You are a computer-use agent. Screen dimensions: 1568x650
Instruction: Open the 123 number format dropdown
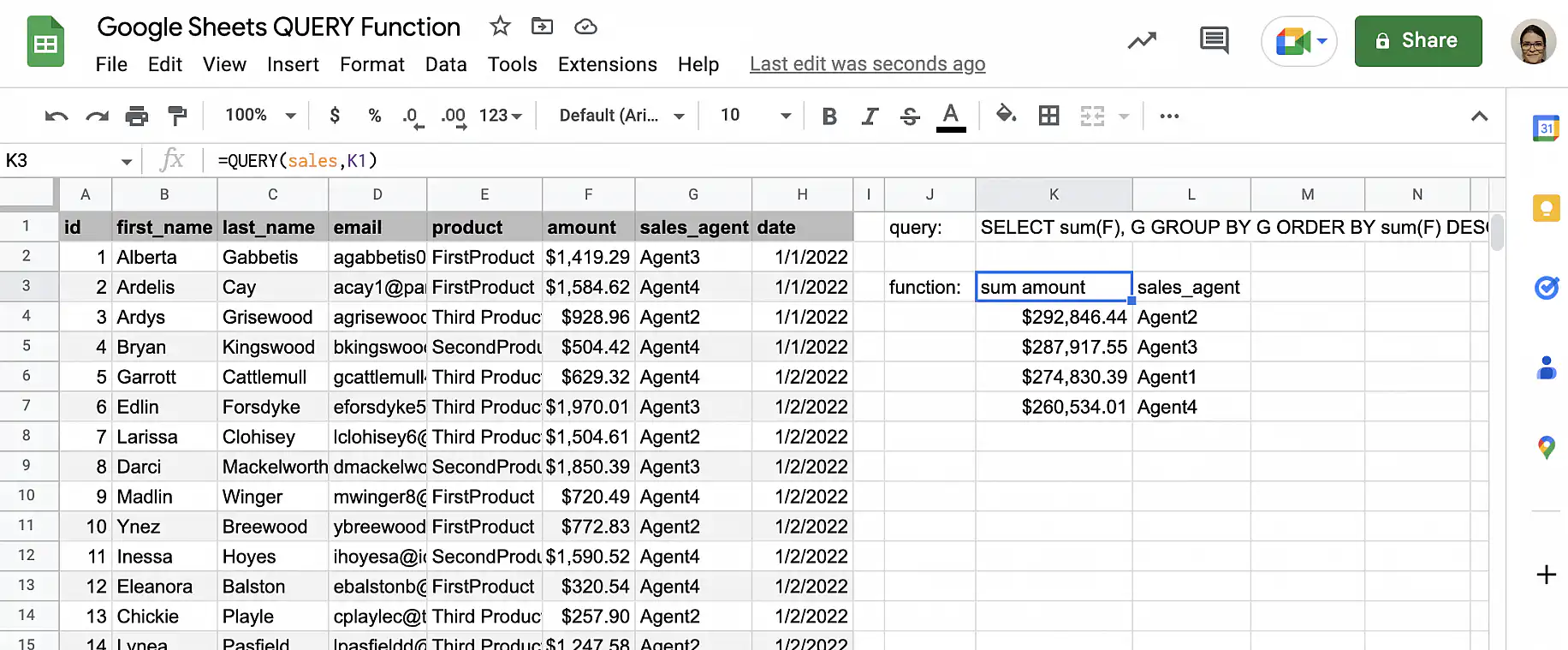click(x=501, y=115)
